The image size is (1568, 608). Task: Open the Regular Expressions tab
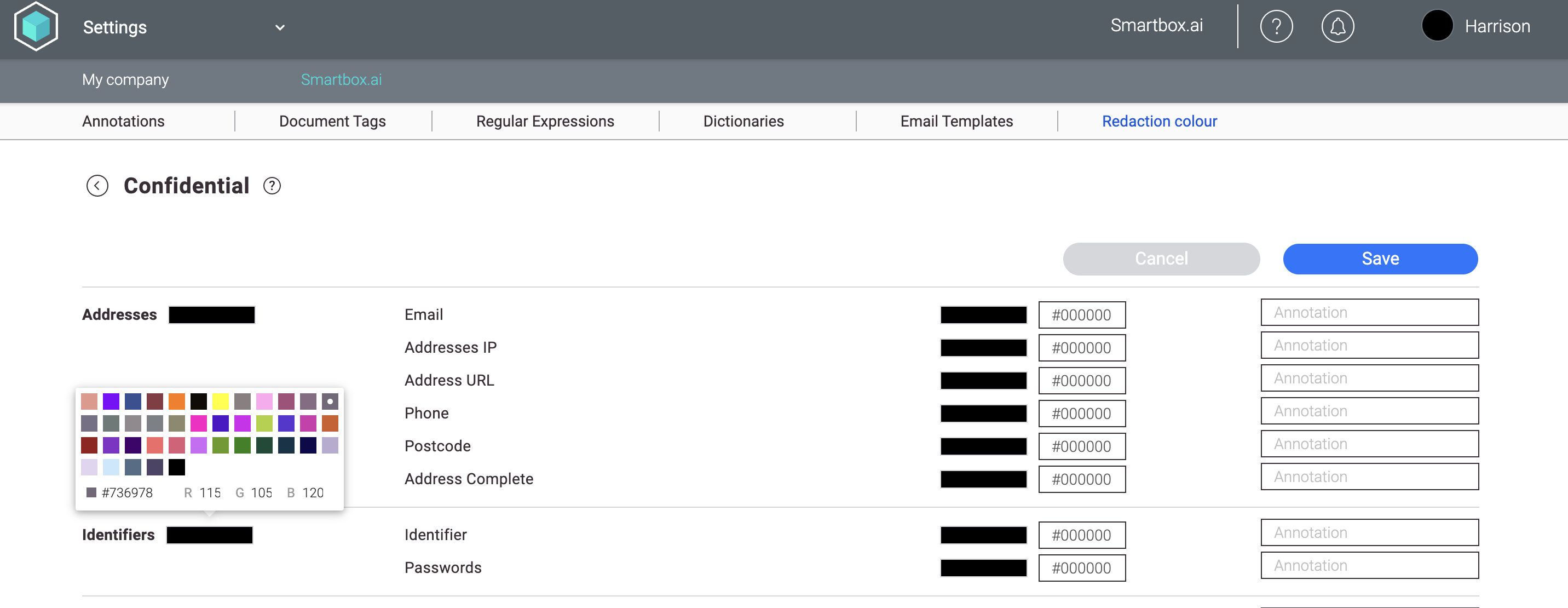[545, 121]
